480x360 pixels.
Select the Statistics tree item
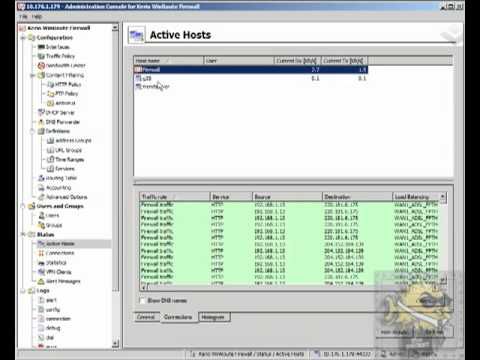[56, 263]
